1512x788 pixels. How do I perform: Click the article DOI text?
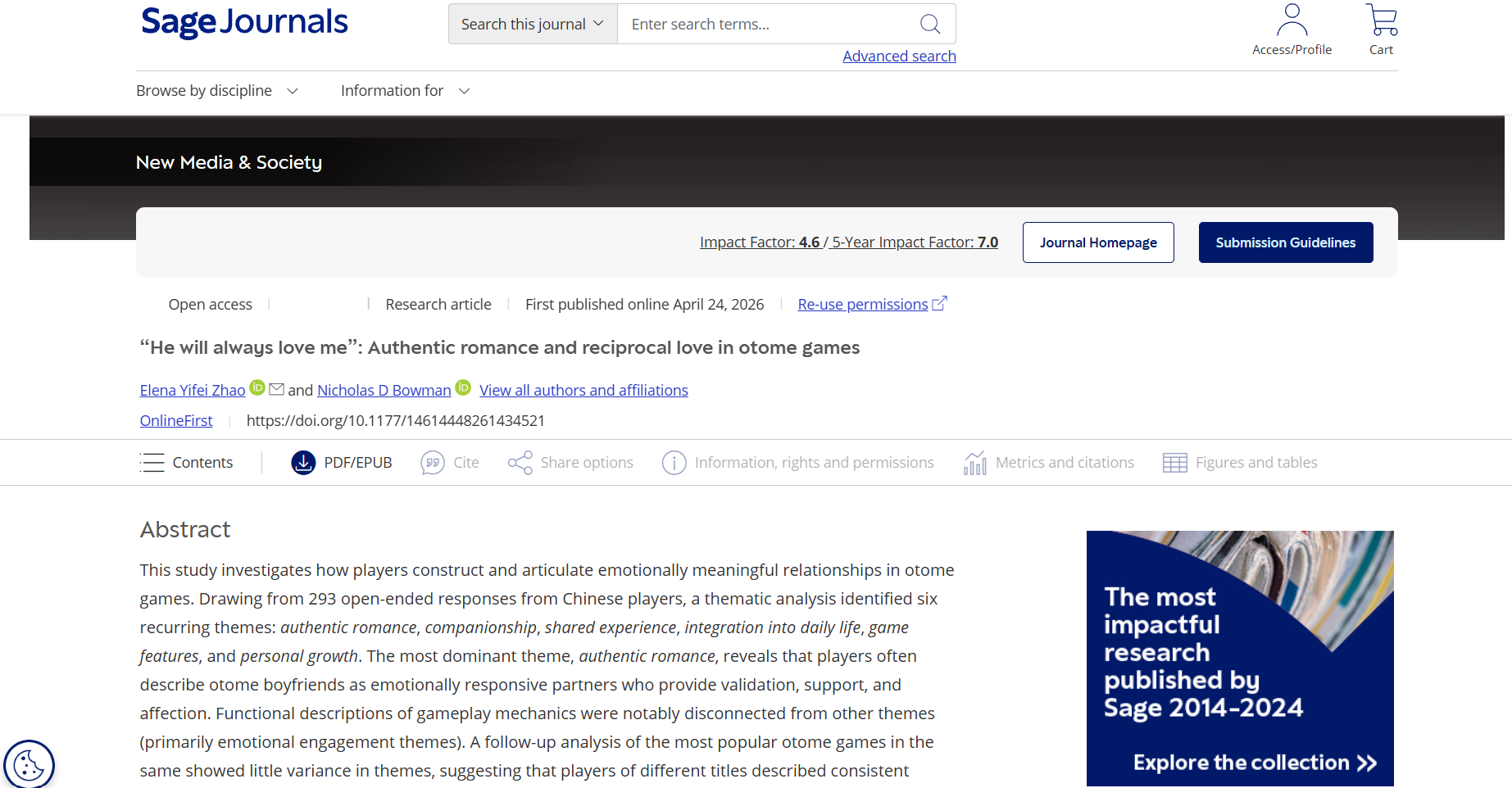coord(396,421)
